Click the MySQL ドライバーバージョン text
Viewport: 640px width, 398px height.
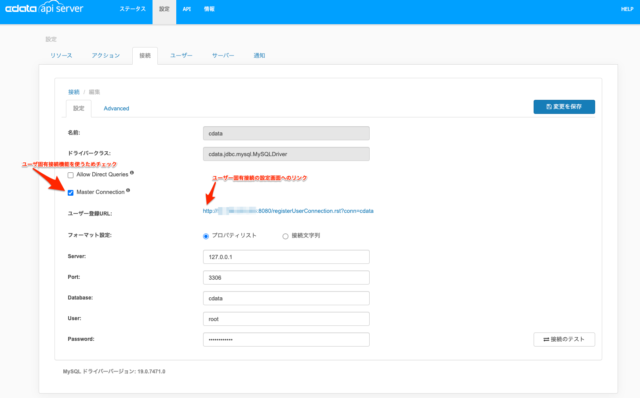click(x=114, y=371)
